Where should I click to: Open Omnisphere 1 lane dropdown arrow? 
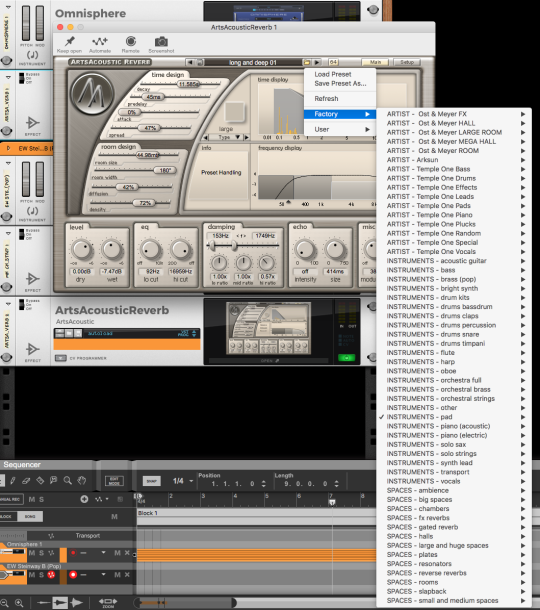point(103,552)
